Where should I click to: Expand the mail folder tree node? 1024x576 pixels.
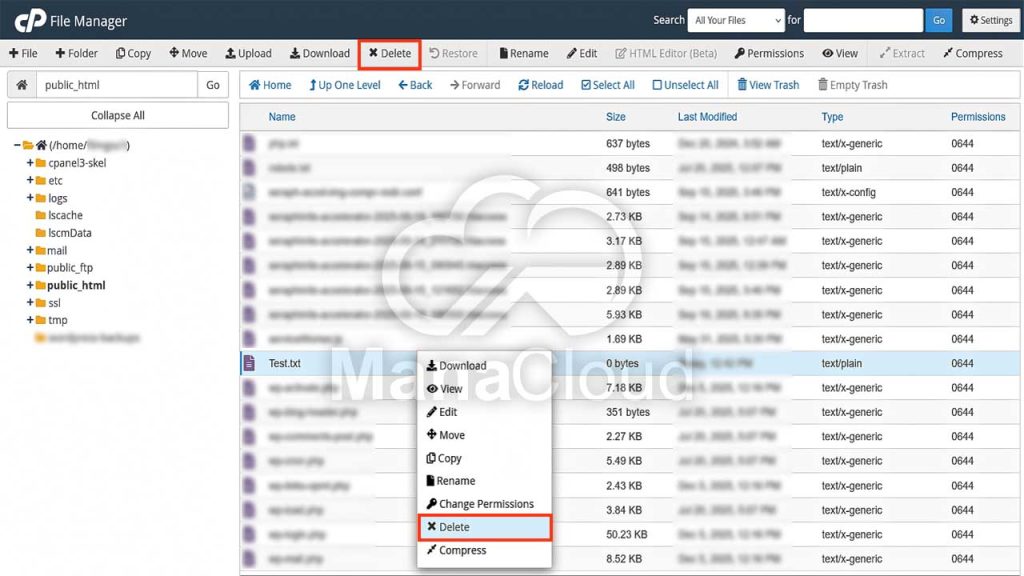pos(30,251)
